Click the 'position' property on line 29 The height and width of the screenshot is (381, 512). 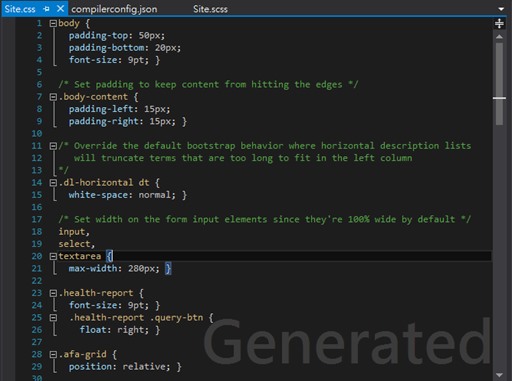(90, 367)
